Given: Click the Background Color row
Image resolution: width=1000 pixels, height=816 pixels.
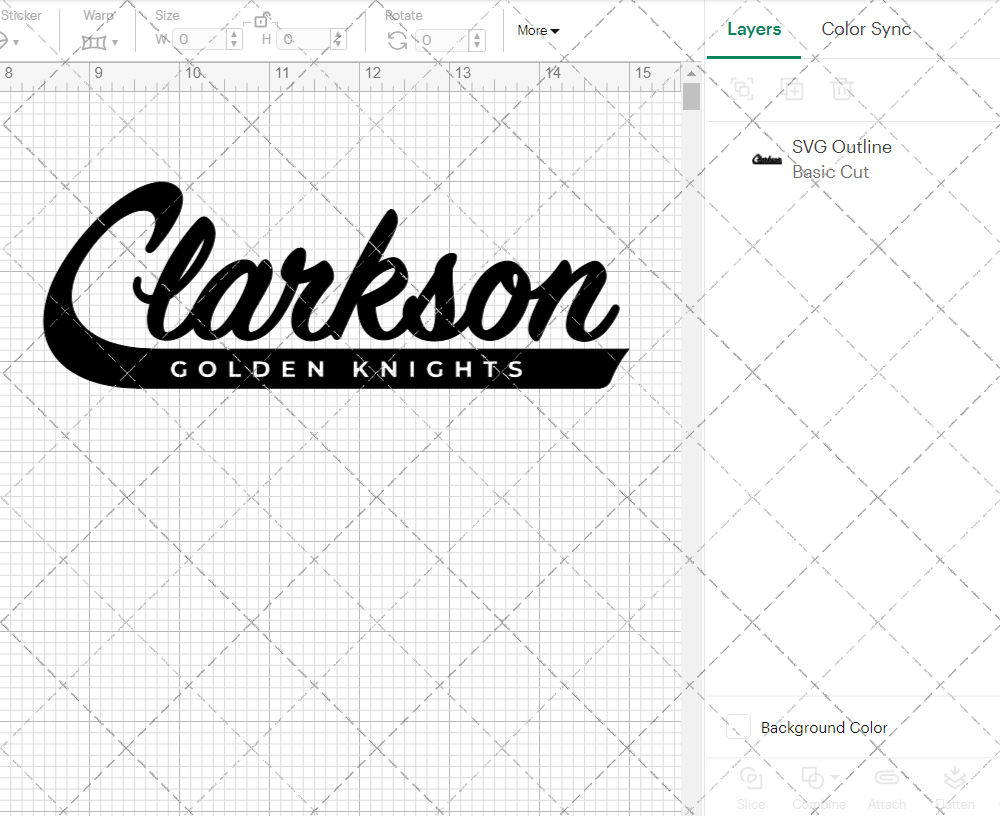Looking at the screenshot, I should pos(823,728).
